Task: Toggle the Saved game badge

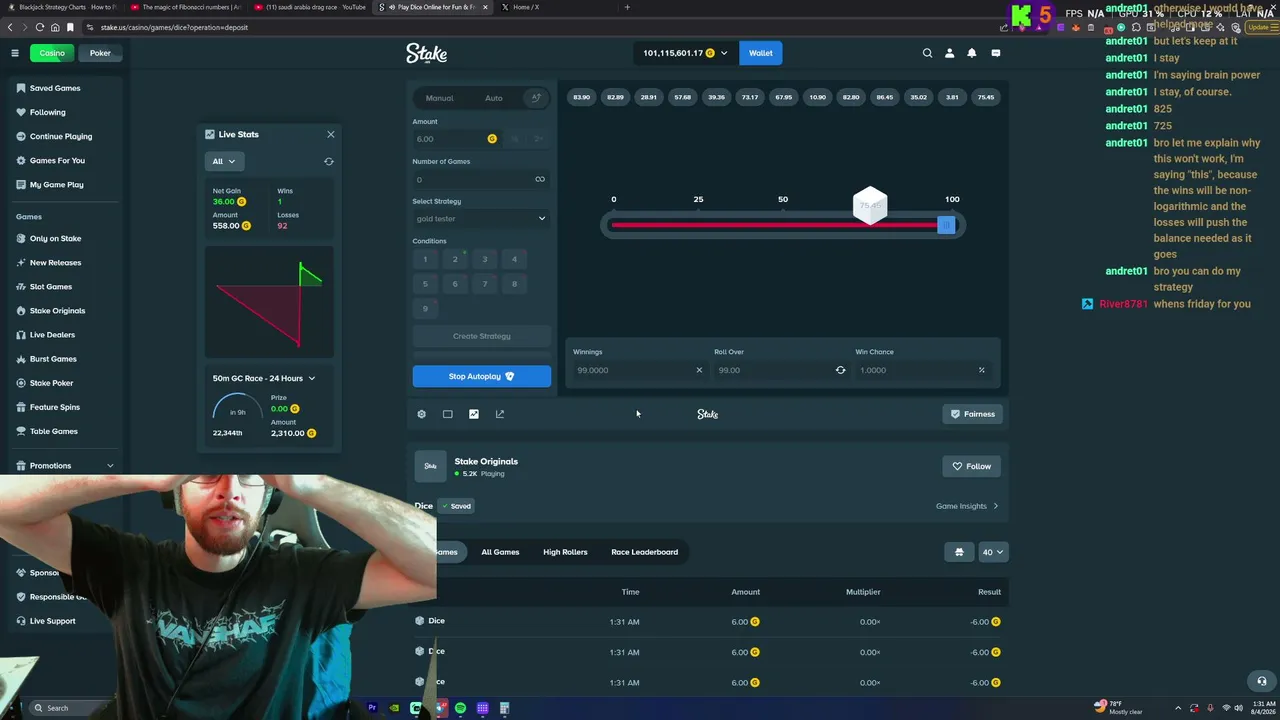Action: tap(457, 506)
